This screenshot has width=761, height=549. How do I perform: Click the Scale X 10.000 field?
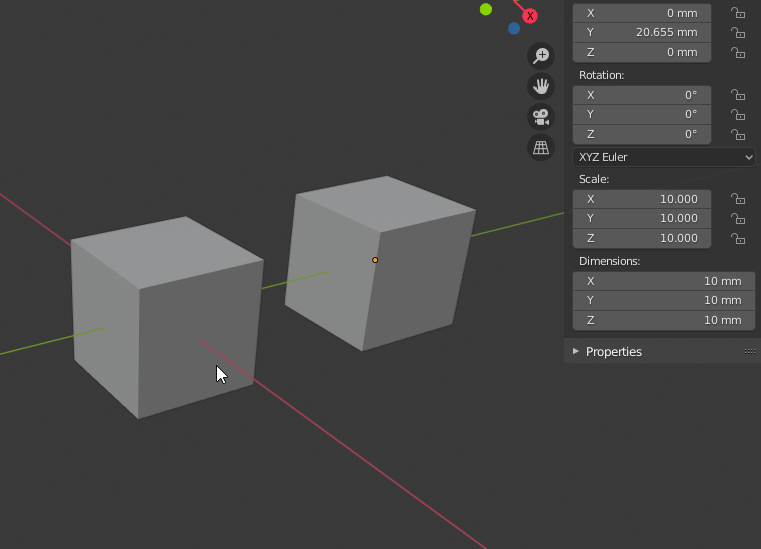(642, 199)
